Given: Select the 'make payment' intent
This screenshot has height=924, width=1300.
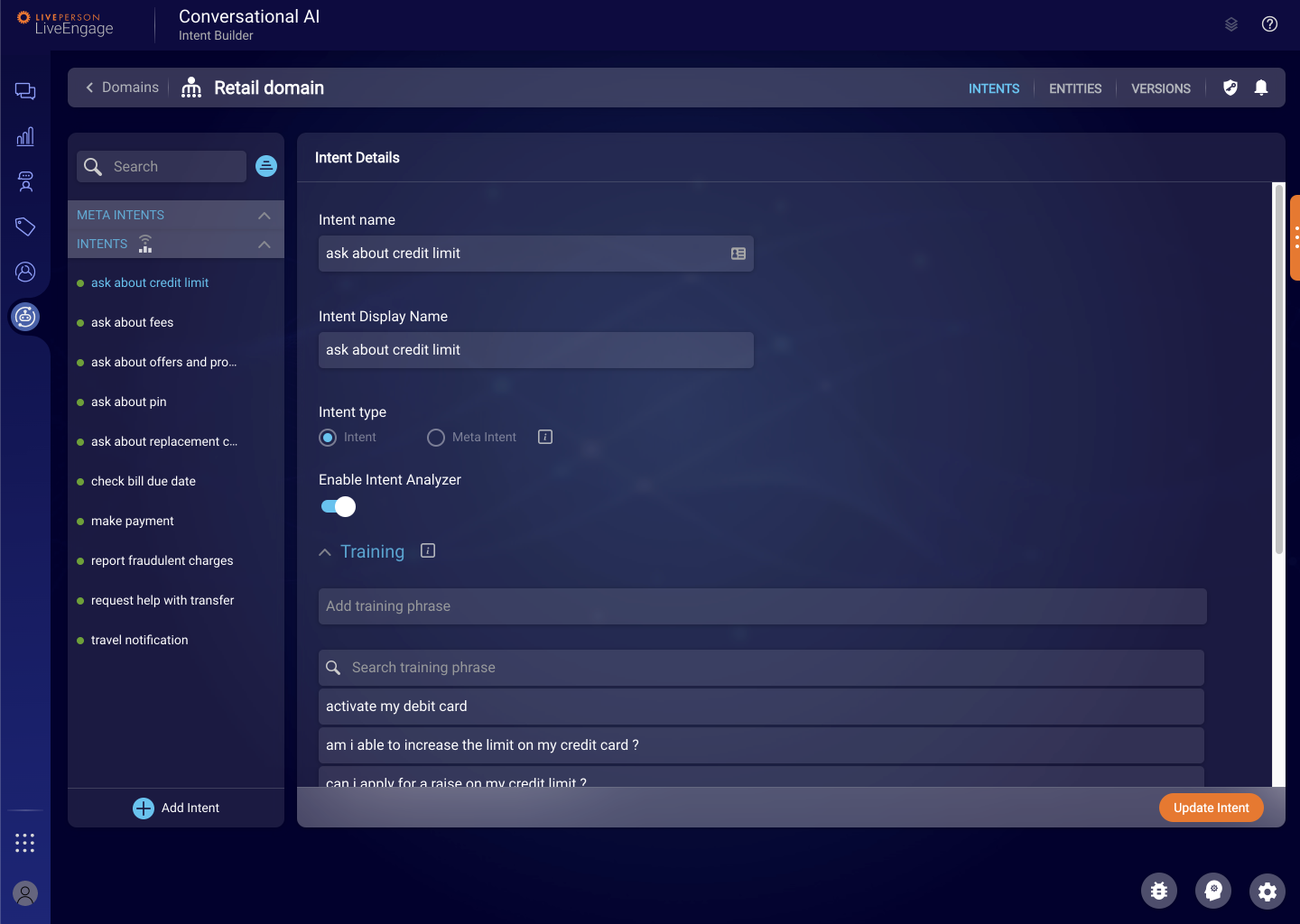Looking at the screenshot, I should [133, 521].
